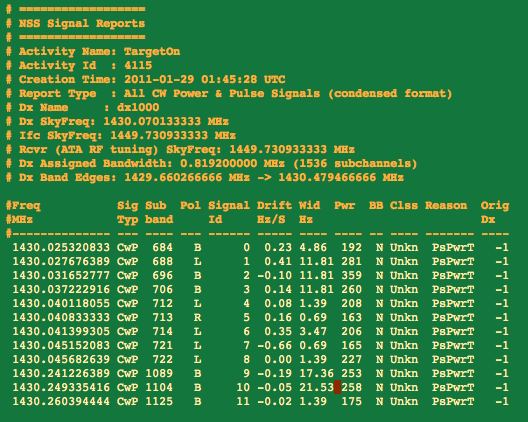Click subband value '684'
The image size is (528, 422).
(x=163, y=248)
